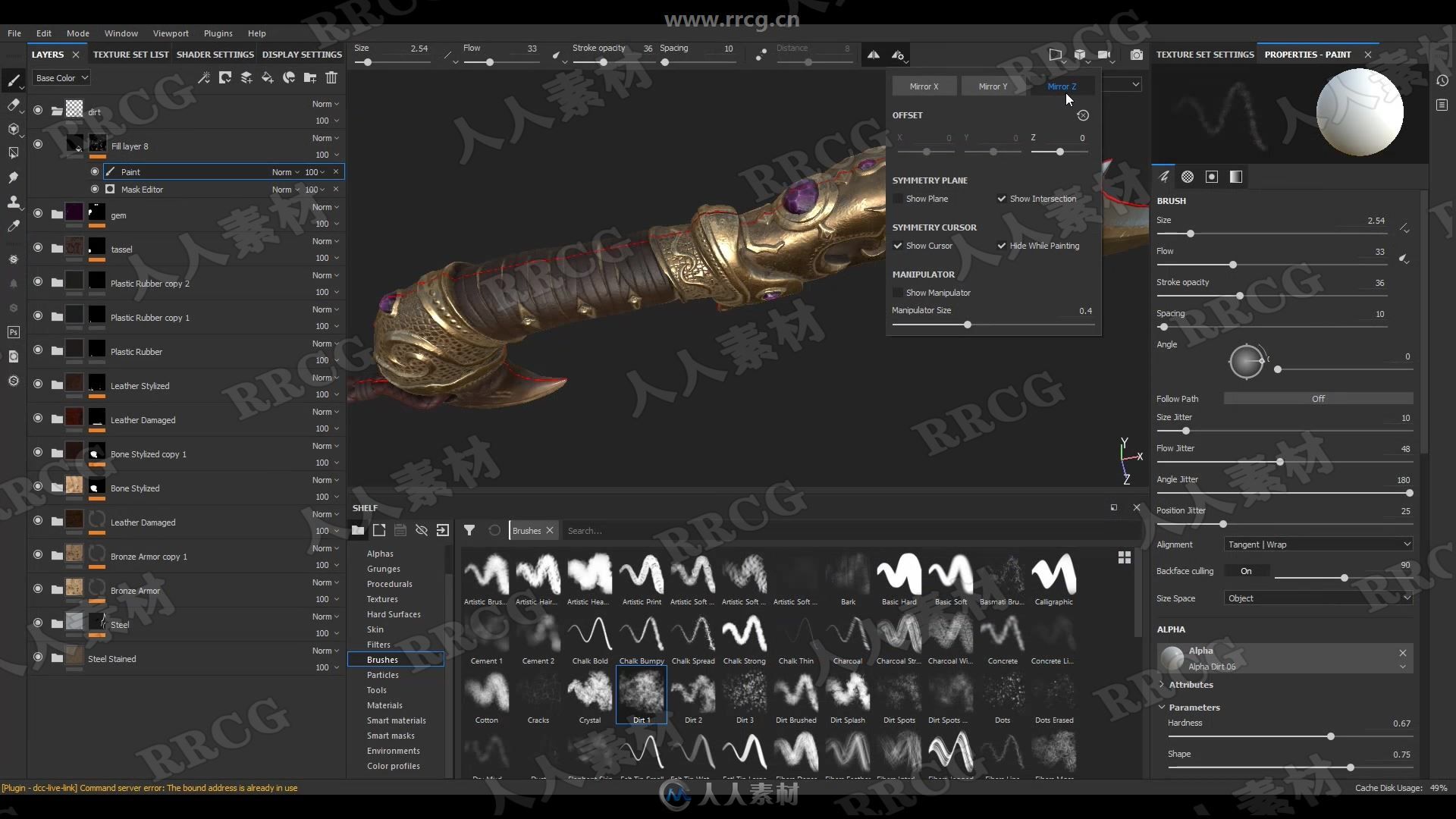Toggle Show Intersection in Symmetry Plane
The height and width of the screenshot is (819, 1456).
pyautogui.click(x=1001, y=198)
